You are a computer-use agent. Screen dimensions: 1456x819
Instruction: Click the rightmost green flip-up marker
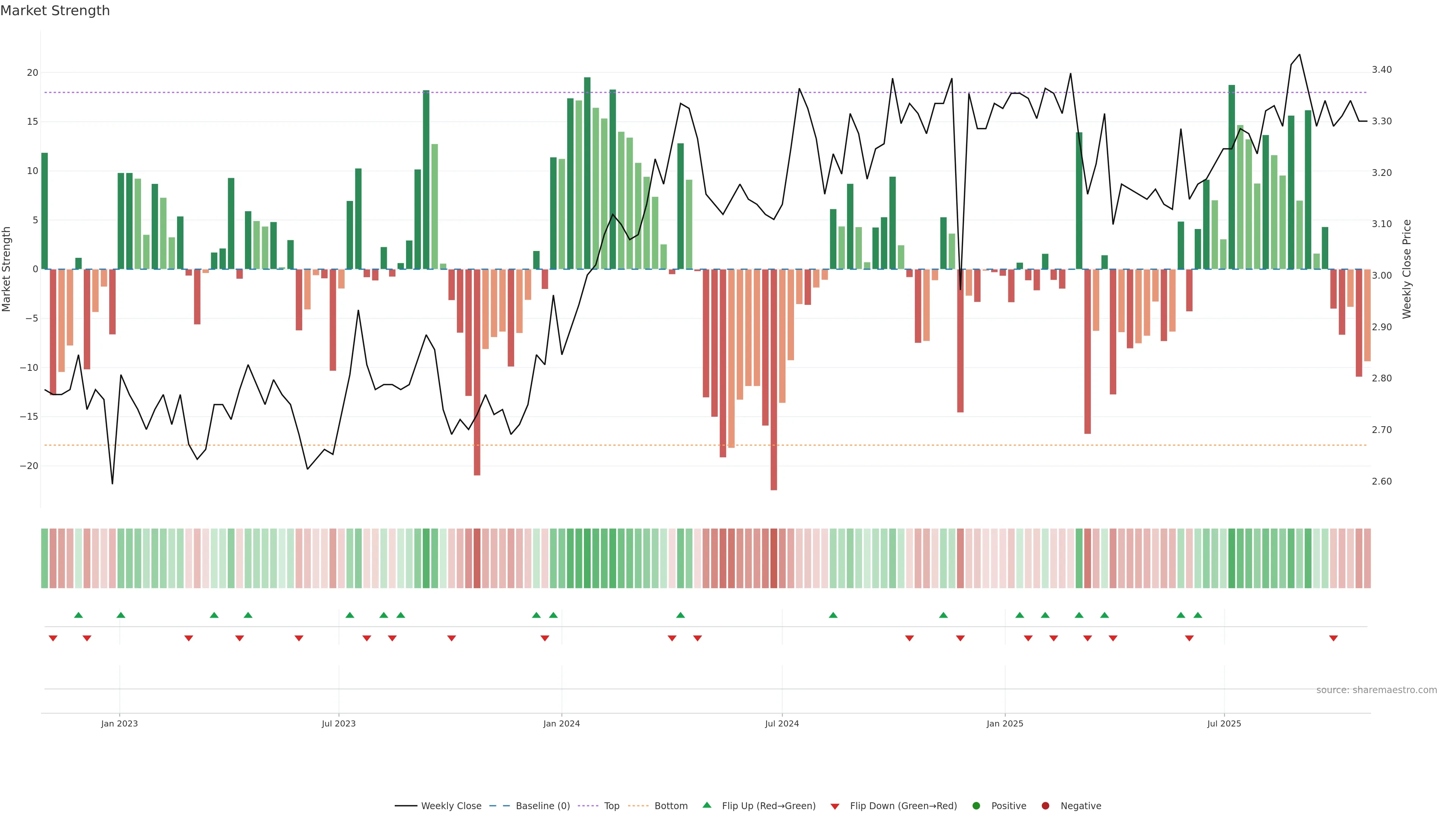1198,615
